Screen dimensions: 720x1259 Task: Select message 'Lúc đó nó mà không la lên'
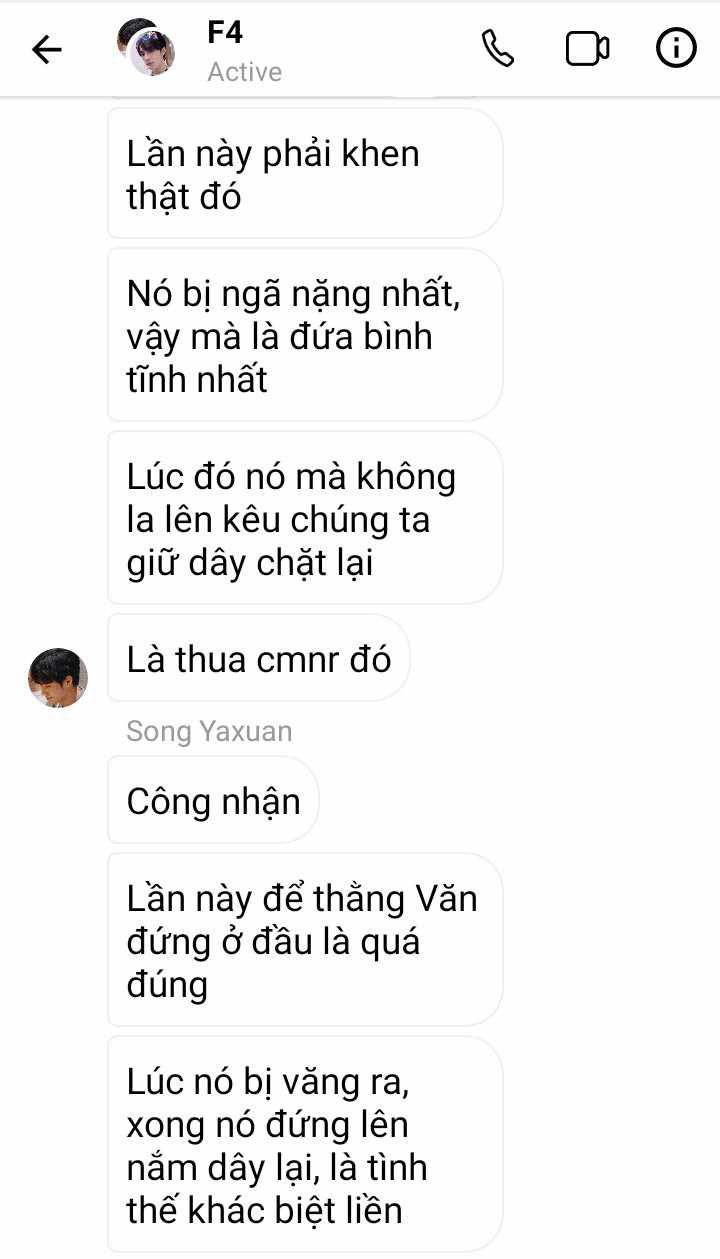305,518
